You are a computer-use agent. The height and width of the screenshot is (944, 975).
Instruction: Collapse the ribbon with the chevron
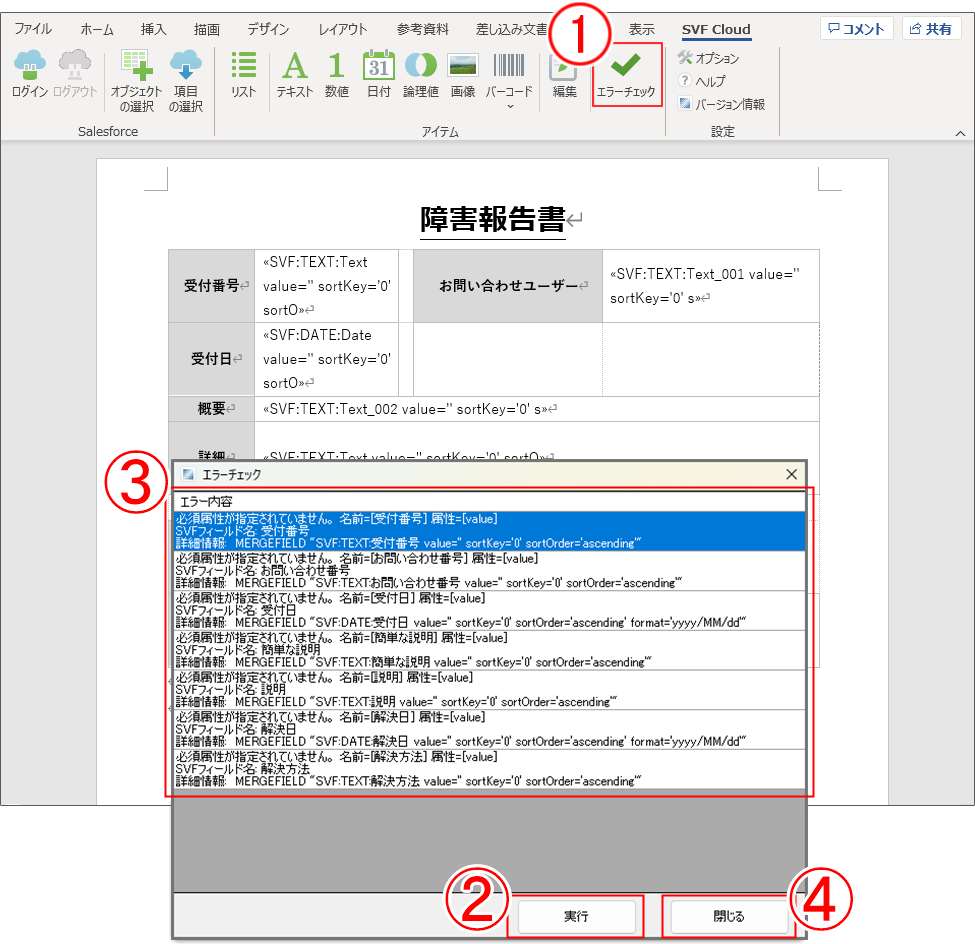pyautogui.click(x=960, y=132)
